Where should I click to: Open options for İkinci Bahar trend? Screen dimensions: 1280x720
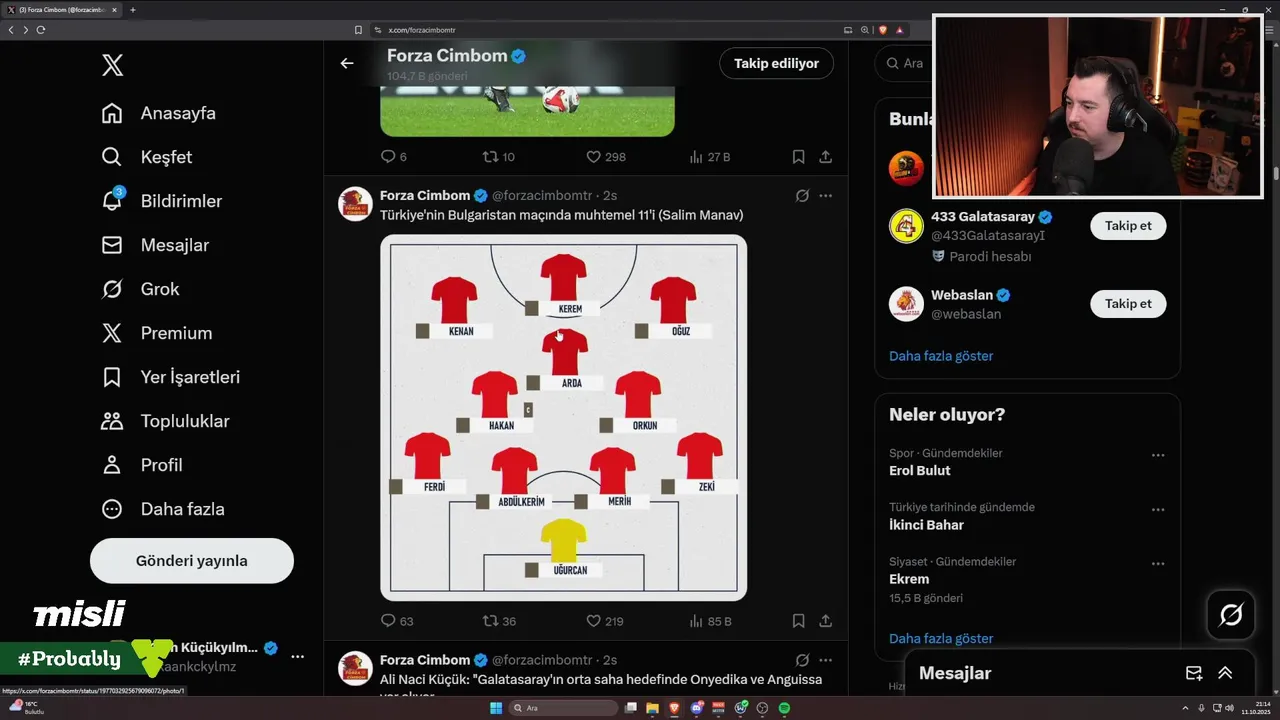[1158, 509]
